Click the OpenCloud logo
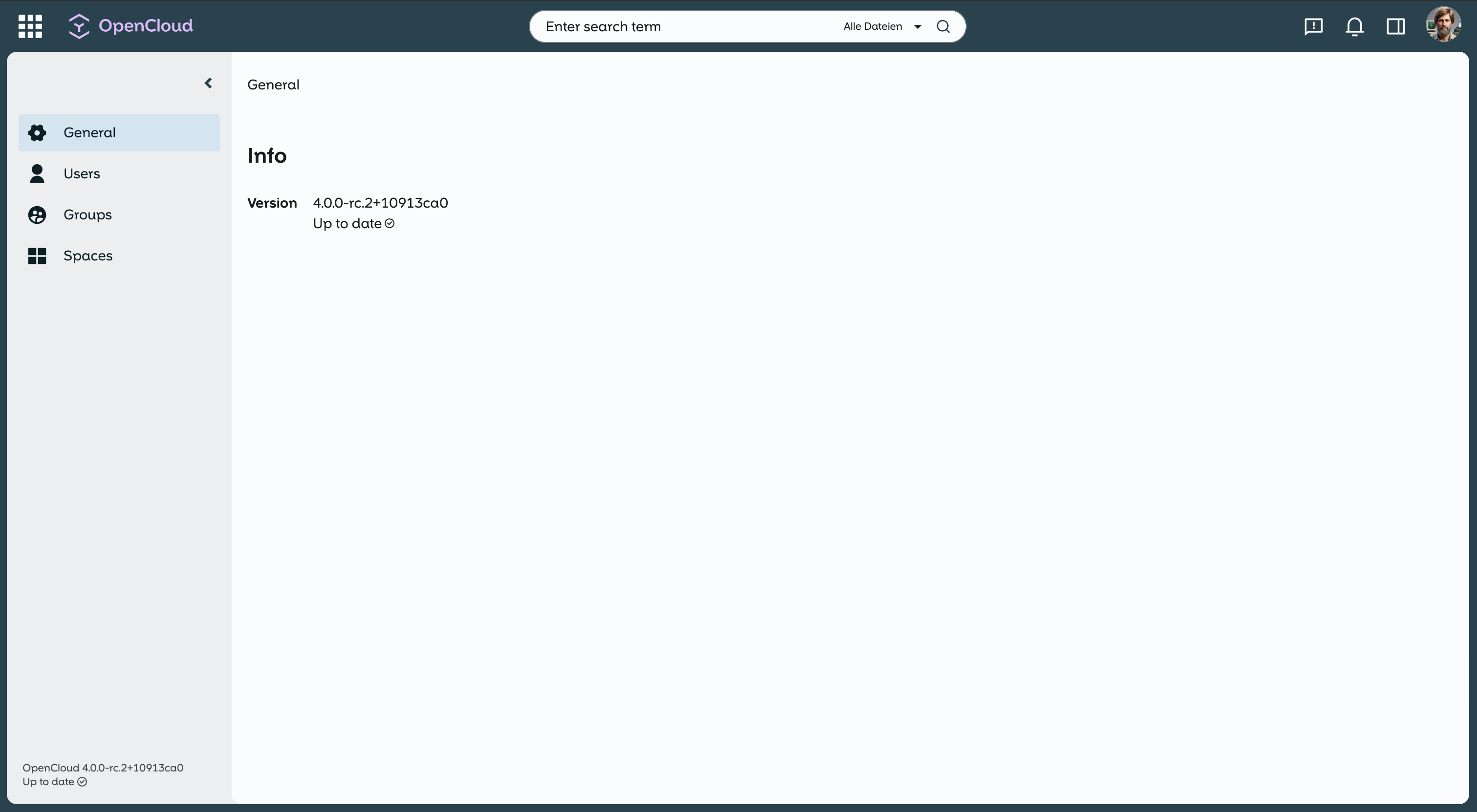 pos(130,26)
